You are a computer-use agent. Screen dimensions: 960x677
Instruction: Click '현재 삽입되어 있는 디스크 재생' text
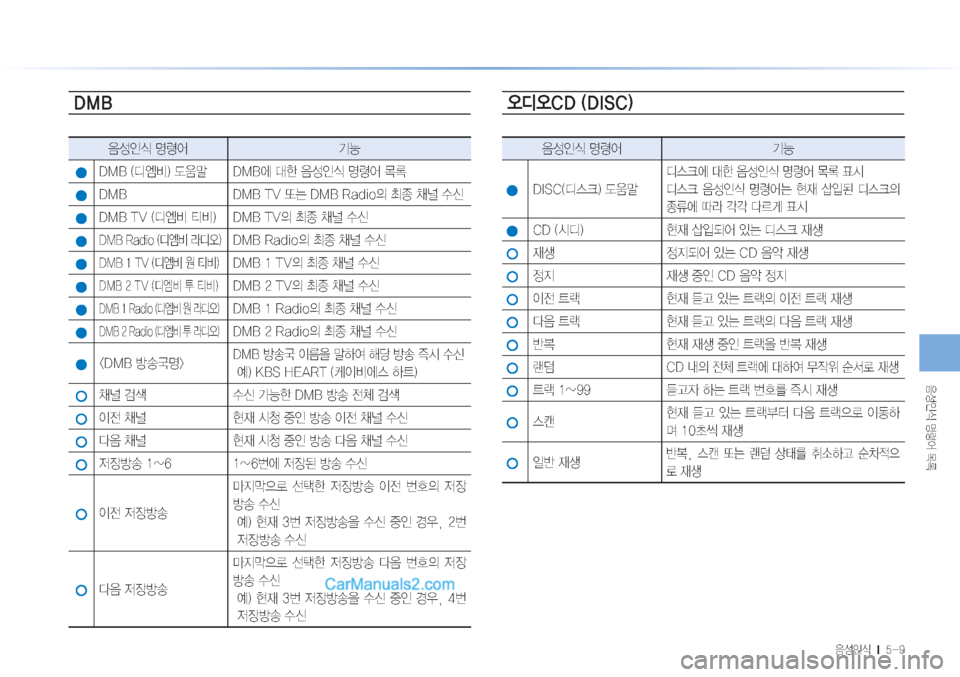click(744, 230)
